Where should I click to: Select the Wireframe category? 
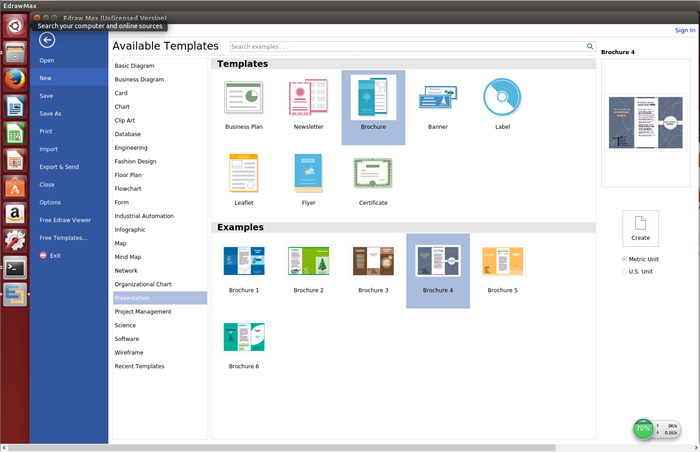160,352
